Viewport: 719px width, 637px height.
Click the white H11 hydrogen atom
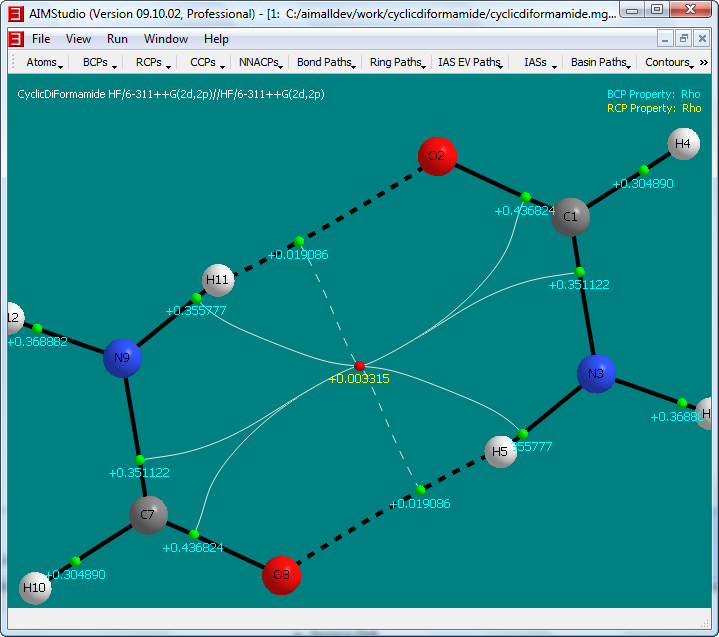coord(218,280)
